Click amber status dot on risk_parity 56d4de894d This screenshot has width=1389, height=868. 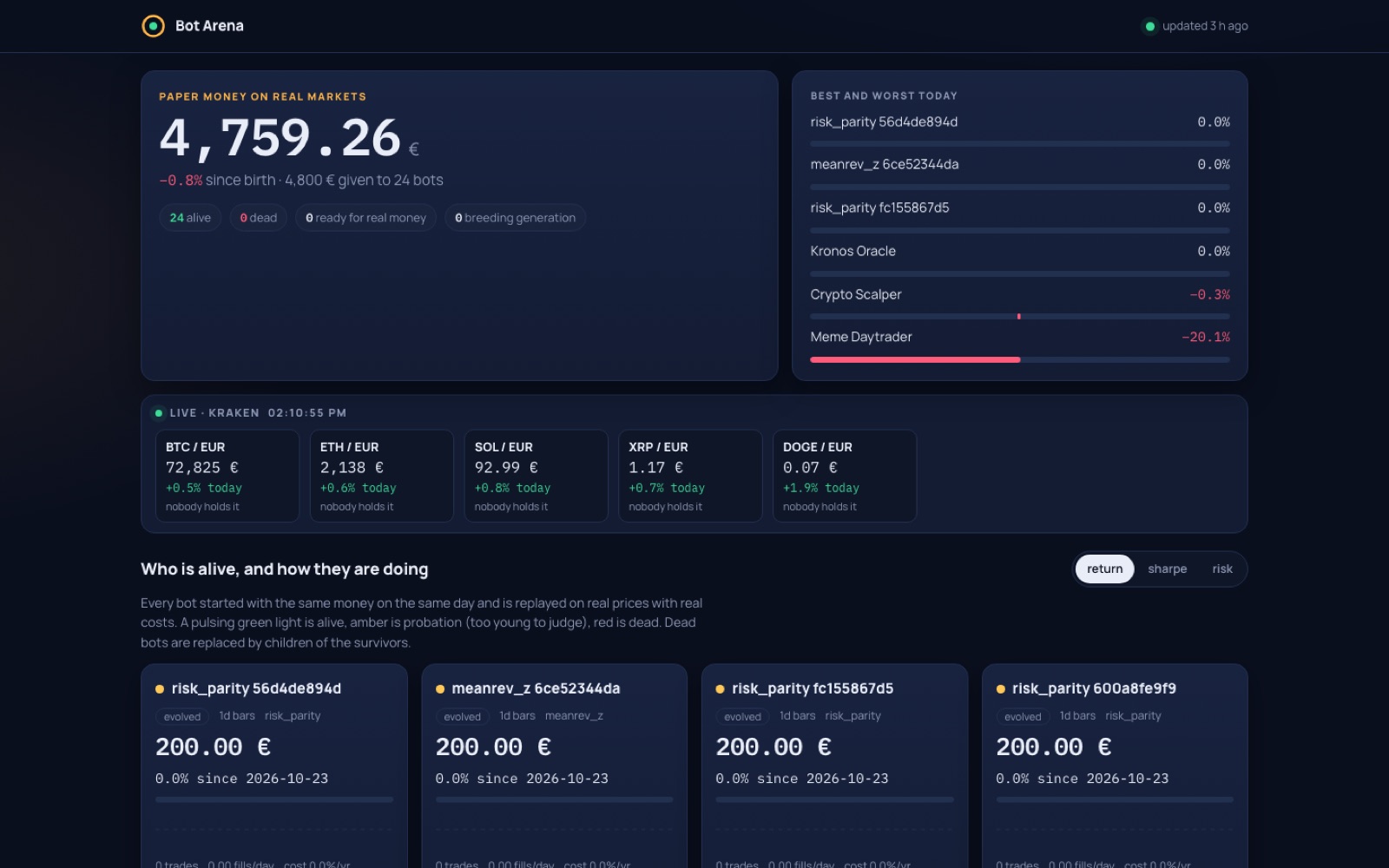tap(160, 689)
